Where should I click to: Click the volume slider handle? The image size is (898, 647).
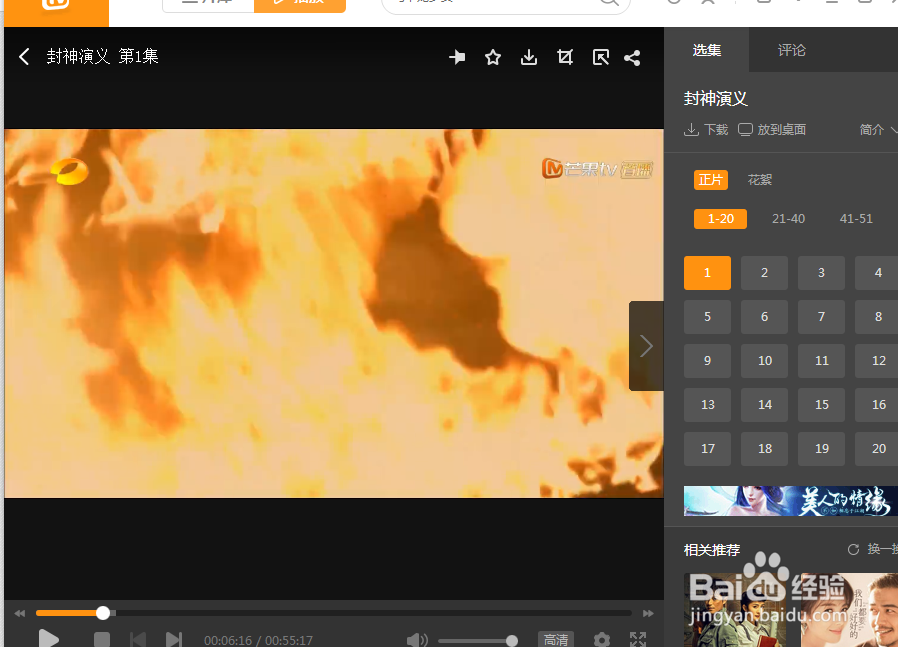tap(512, 640)
